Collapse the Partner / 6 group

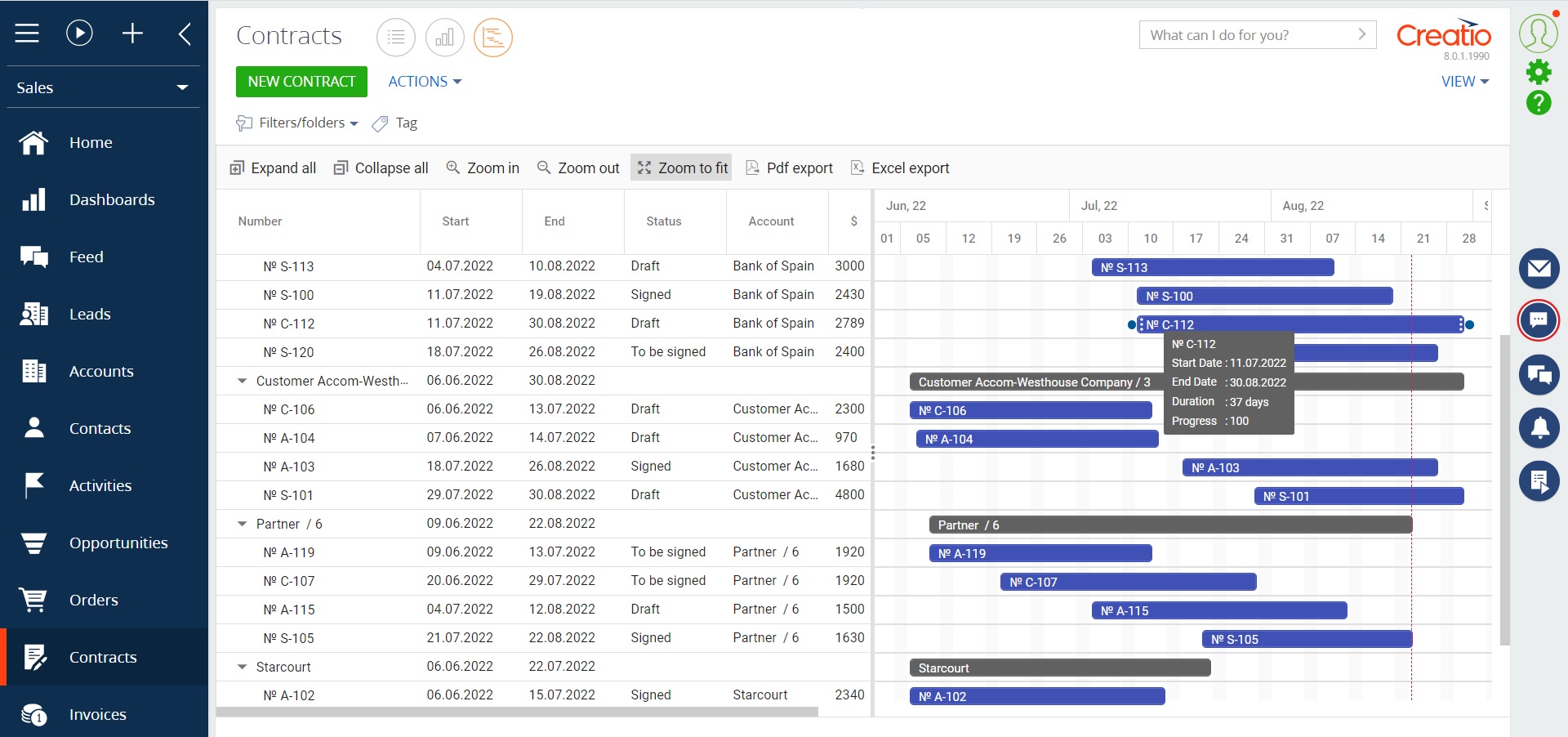(x=241, y=524)
